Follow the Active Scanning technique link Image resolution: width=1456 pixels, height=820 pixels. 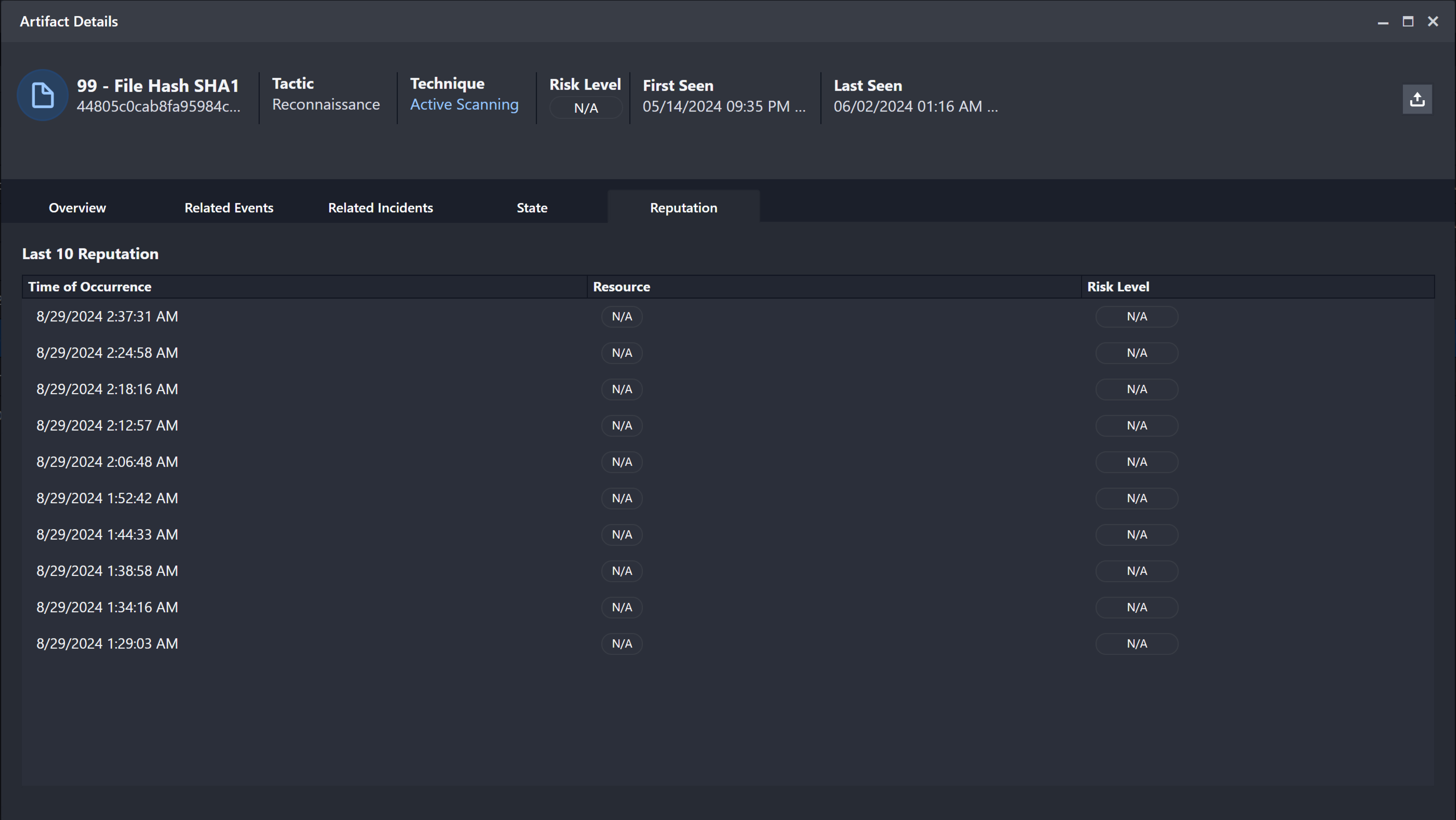(x=464, y=105)
